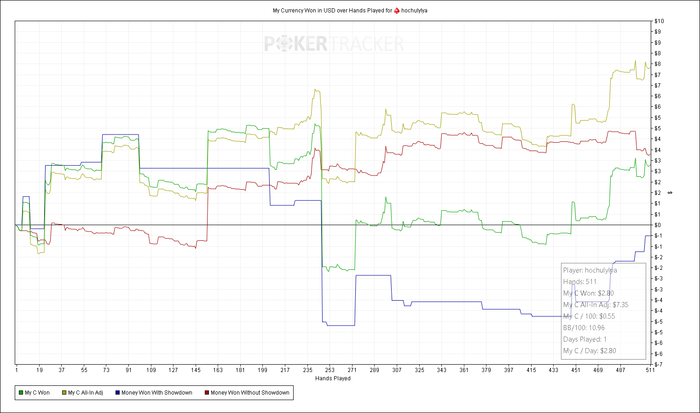
Task: Click the $-7 label on the y-axis
Action: click(x=658, y=364)
